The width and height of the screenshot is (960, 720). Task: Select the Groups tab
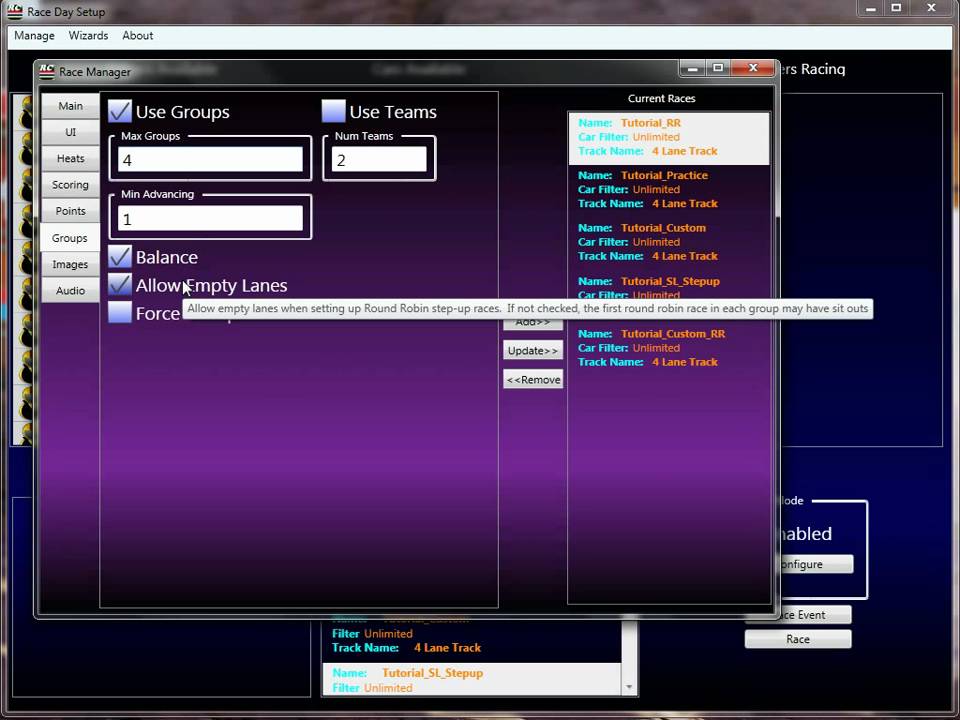coord(70,238)
